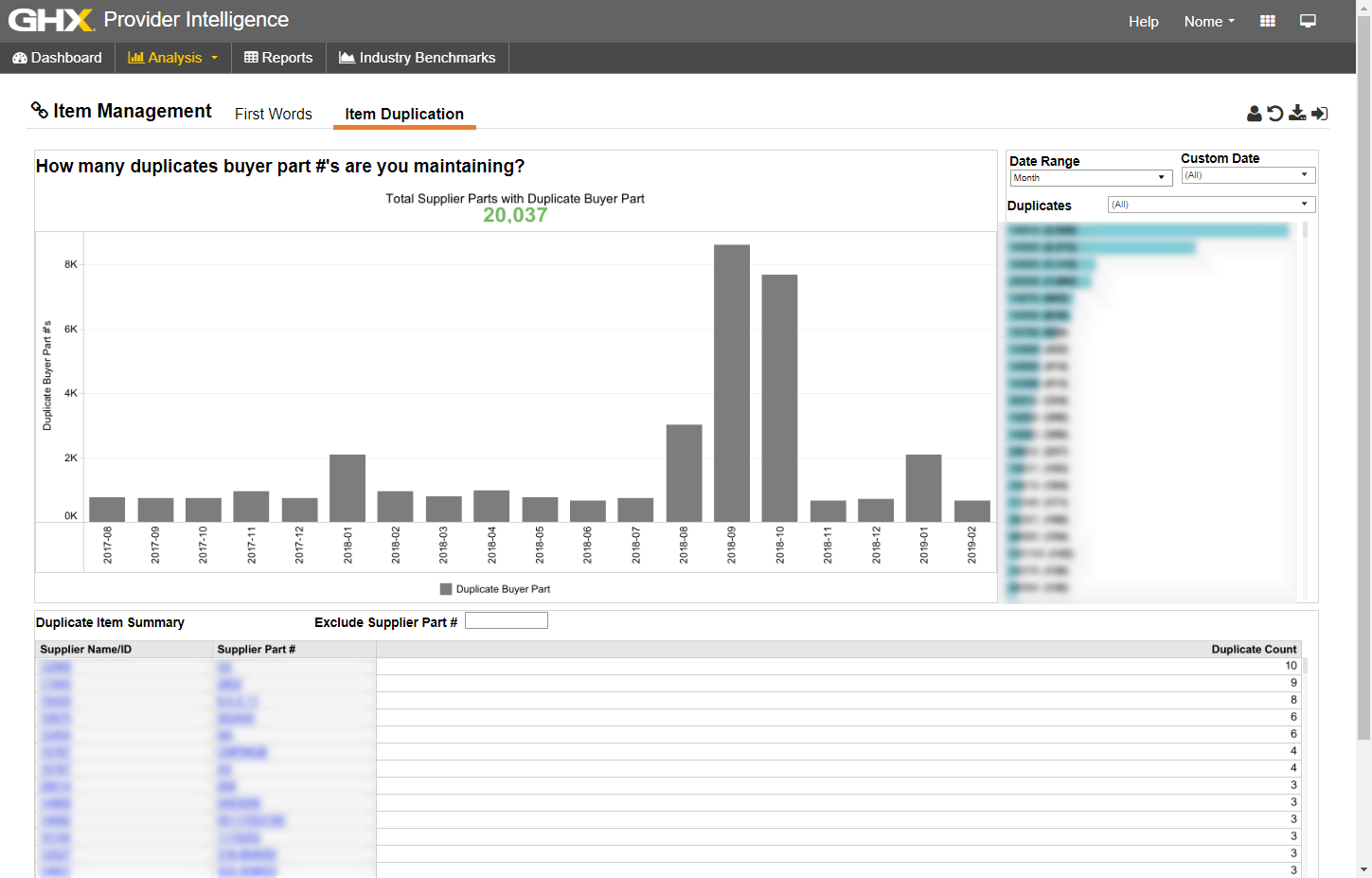Expand the Duplicates filter dropdown

1211,205
